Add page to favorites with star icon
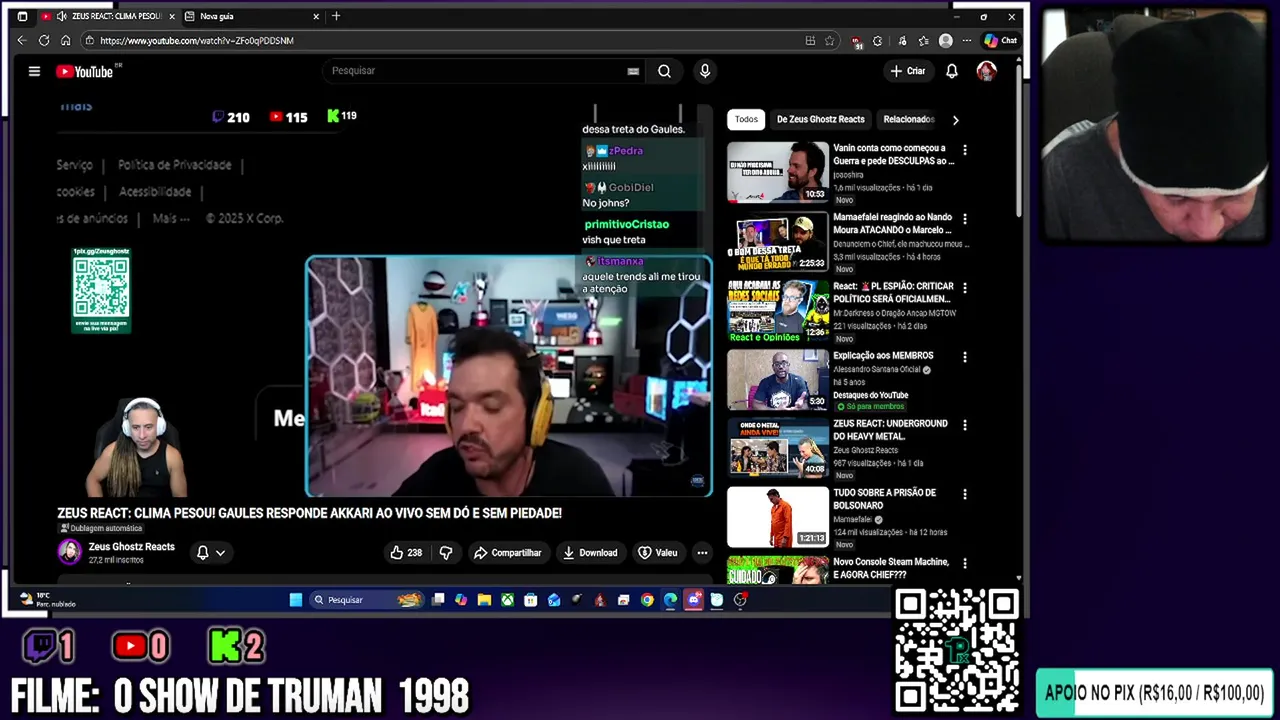Viewport: 1280px width, 720px height. coord(830,40)
